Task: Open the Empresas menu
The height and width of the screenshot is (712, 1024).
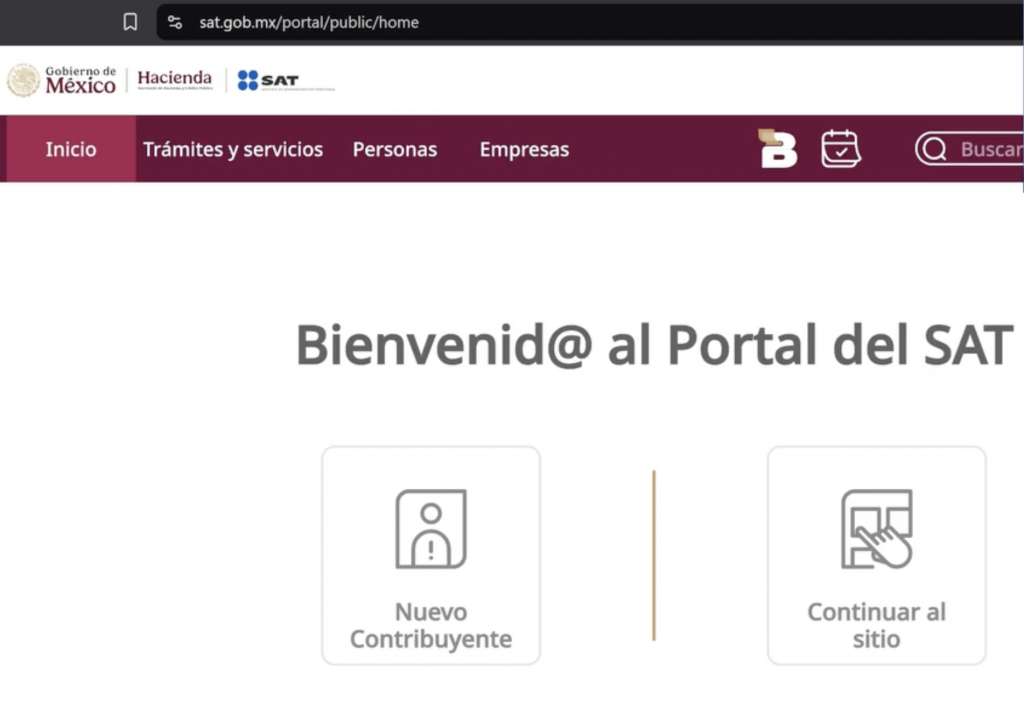Action: coord(524,149)
